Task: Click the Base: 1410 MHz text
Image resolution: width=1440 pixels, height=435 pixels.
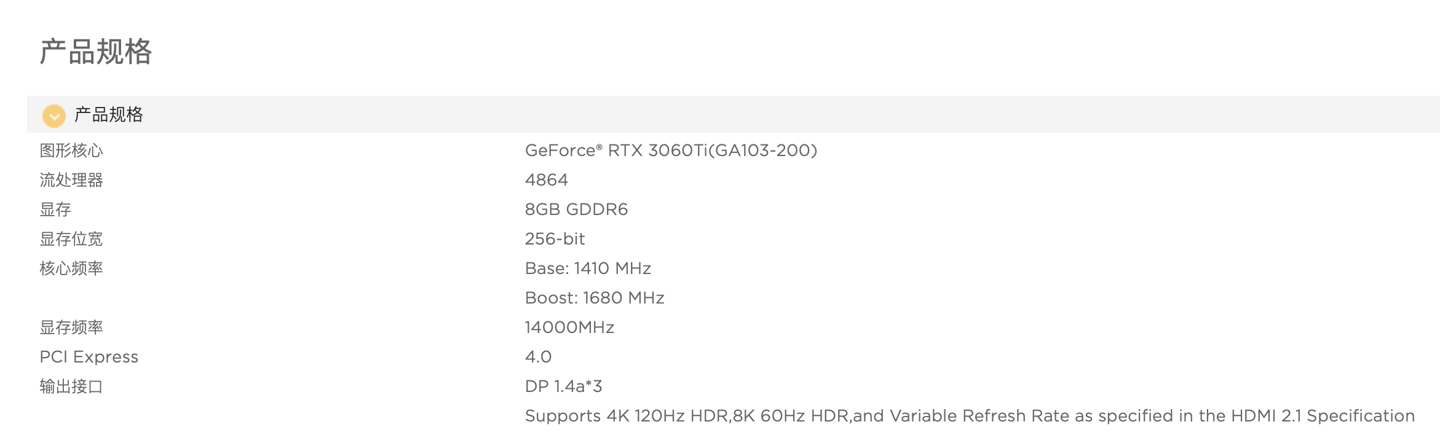Action: pos(588,269)
